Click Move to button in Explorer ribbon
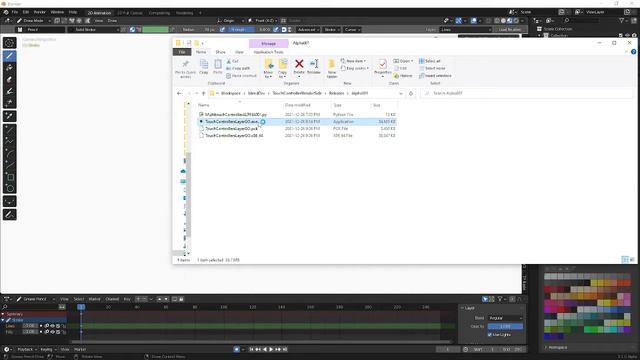 point(268,68)
